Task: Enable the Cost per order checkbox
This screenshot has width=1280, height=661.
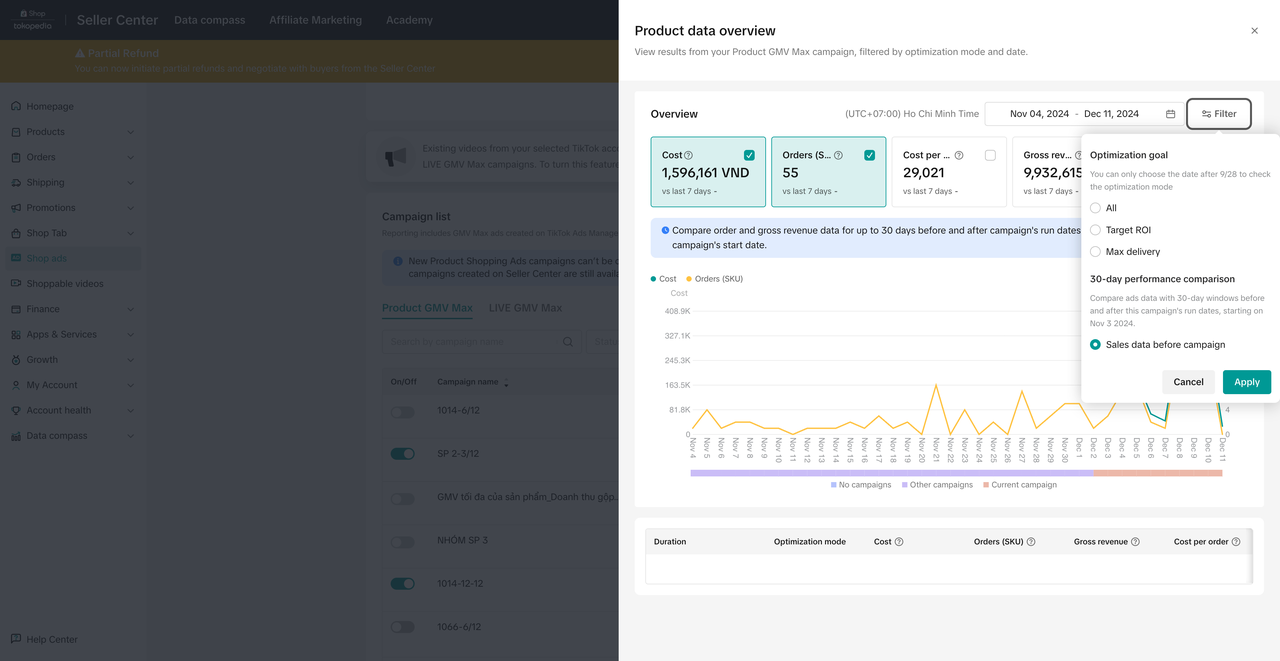Action: point(990,155)
